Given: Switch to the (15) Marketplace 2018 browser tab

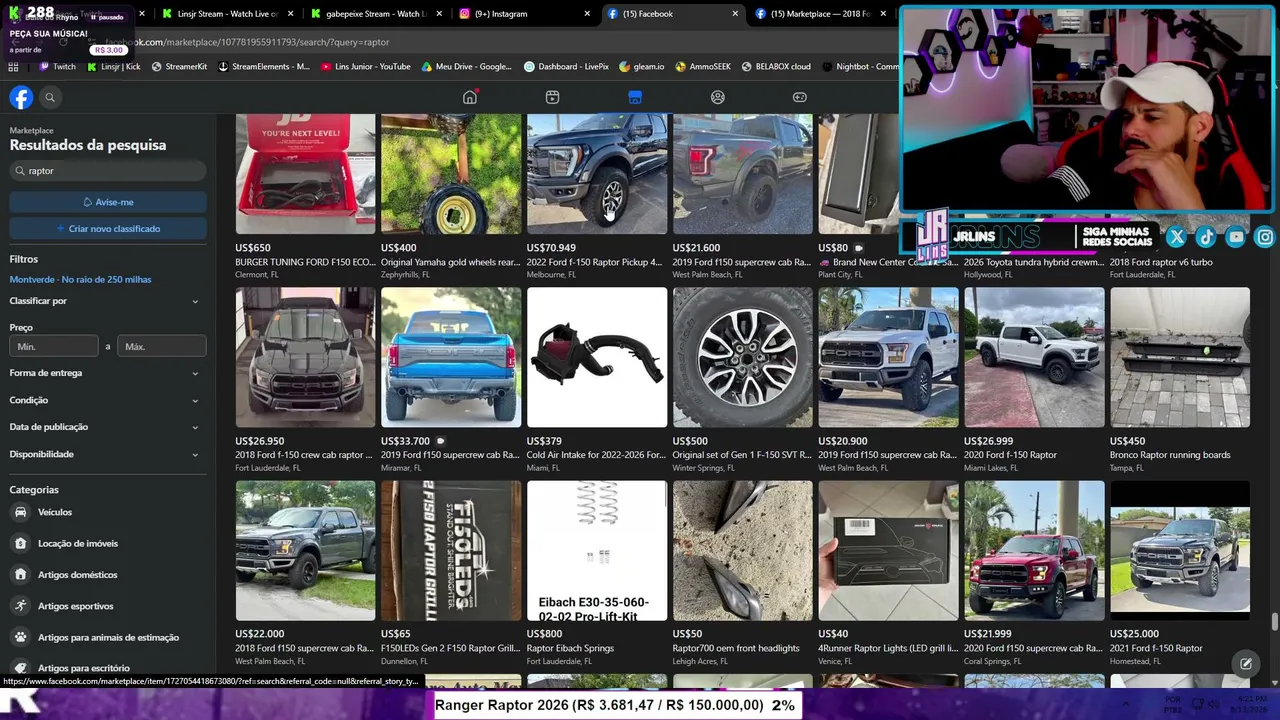Looking at the screenshot, I should click(x=820, y=14).
